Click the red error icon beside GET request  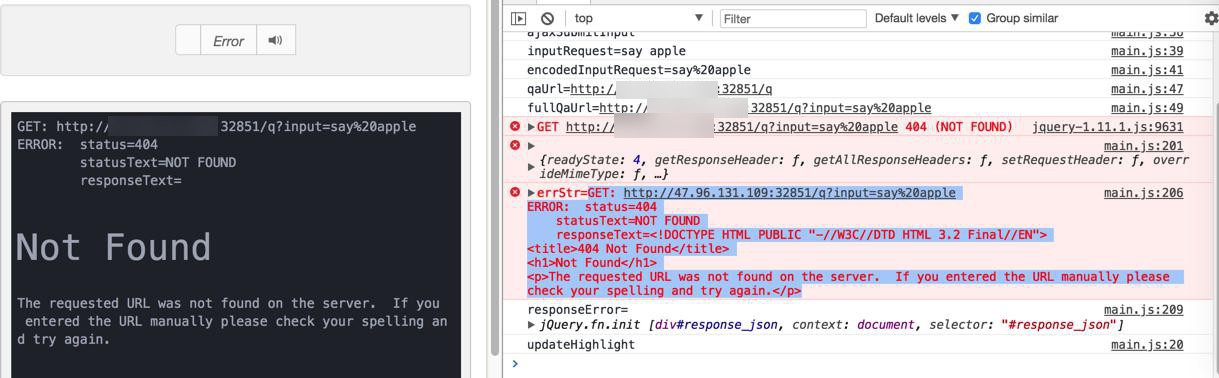tap(515, 127)
